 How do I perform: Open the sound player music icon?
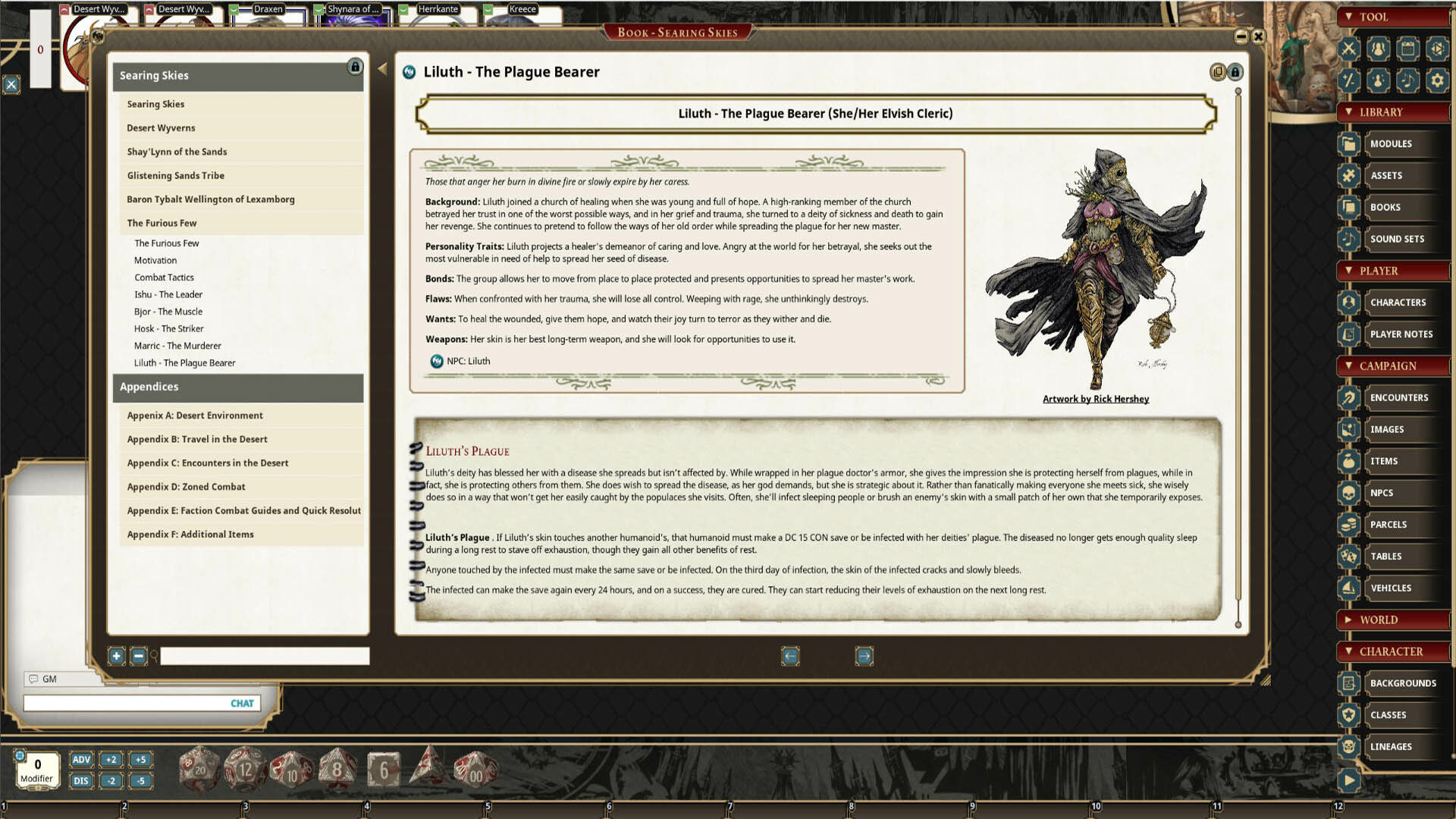(1408, 80)
